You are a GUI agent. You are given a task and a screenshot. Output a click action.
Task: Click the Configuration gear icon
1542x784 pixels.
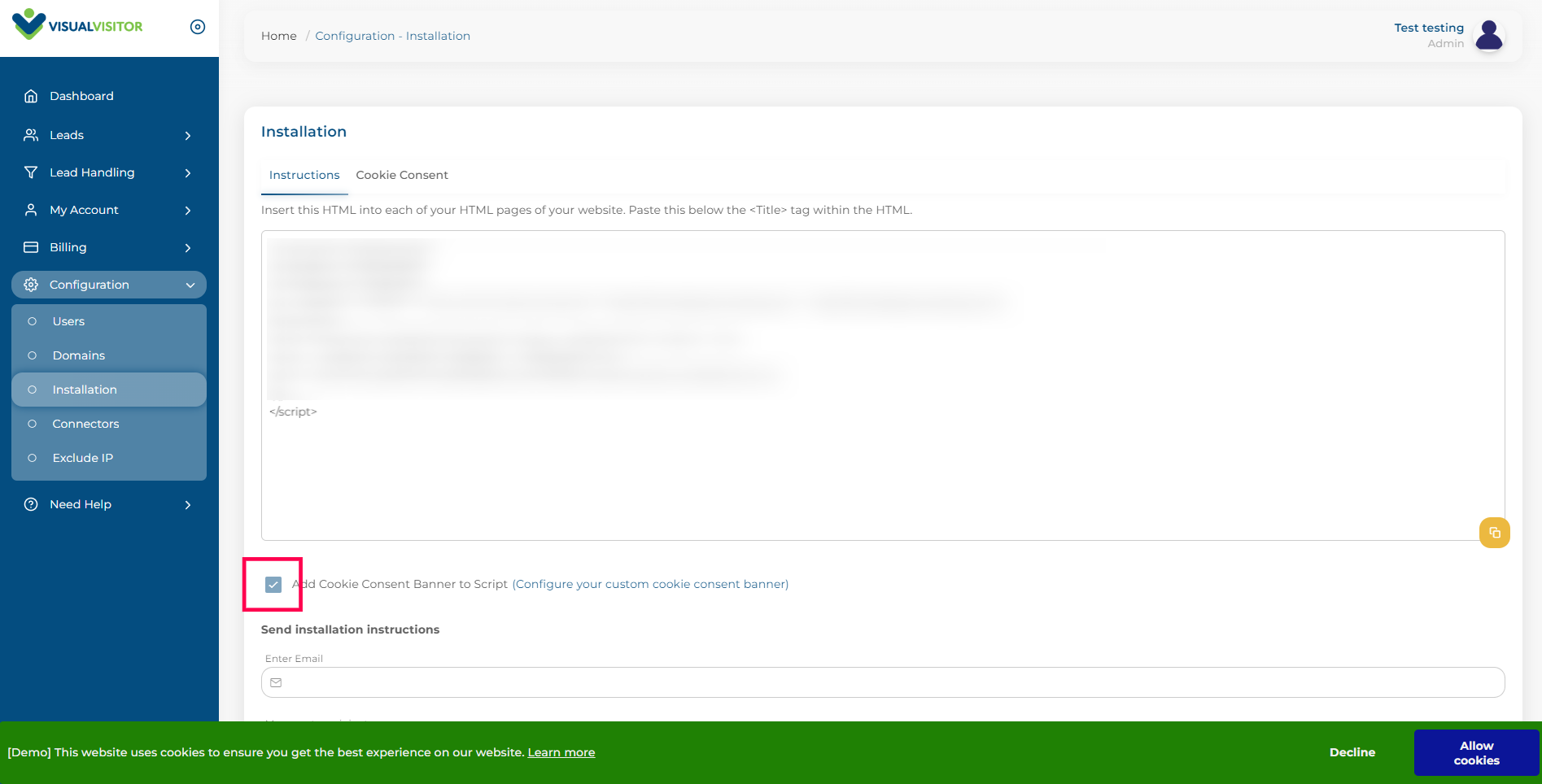(x=31, y=285)
